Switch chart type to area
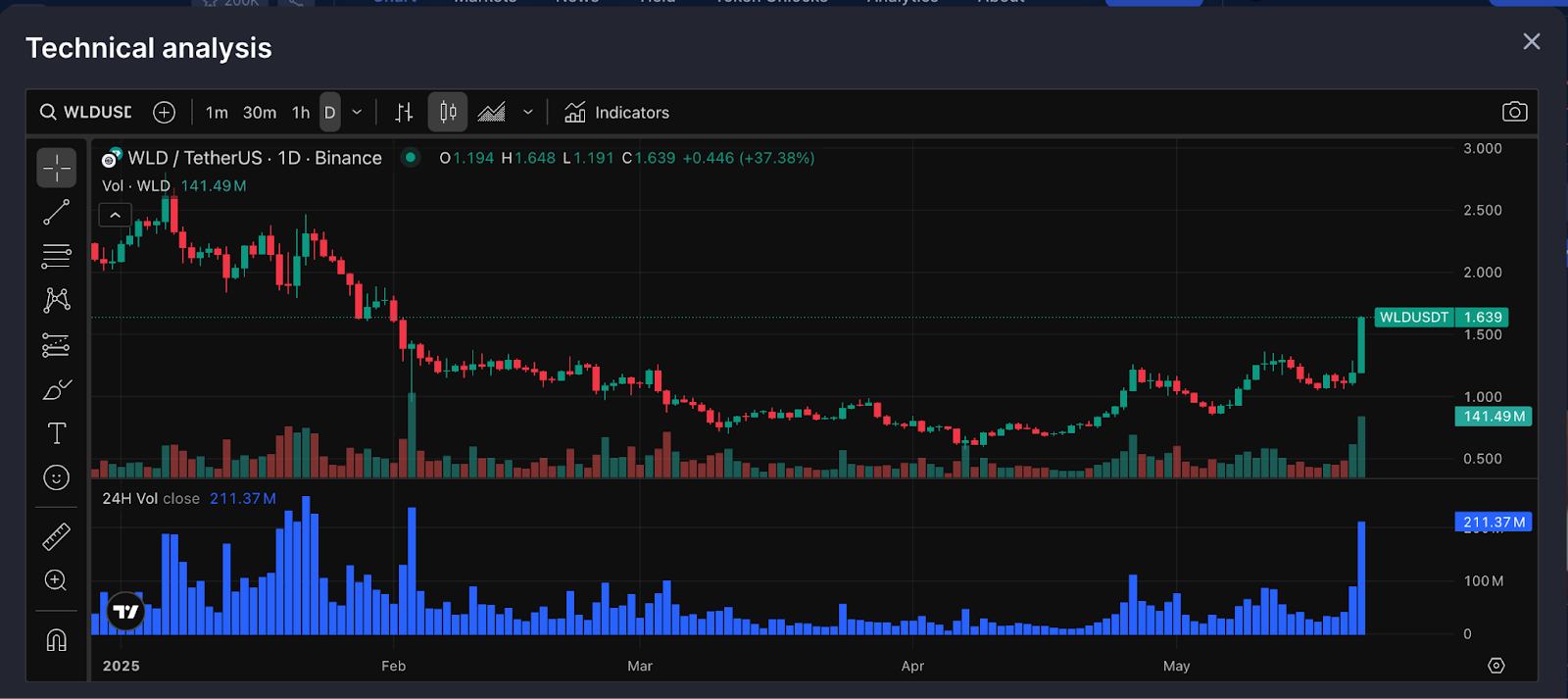 (x=491, y=113)
